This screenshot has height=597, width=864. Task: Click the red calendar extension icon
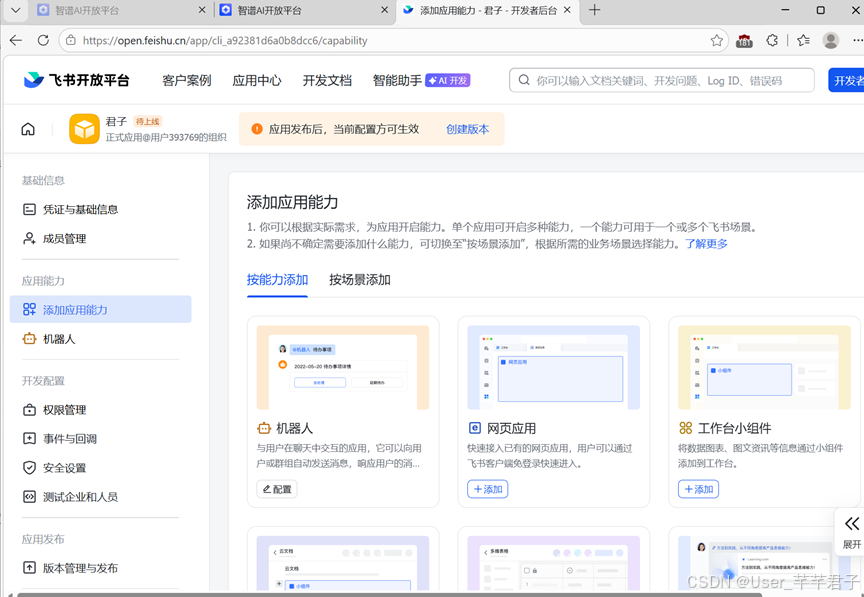(x=744, y=41)
